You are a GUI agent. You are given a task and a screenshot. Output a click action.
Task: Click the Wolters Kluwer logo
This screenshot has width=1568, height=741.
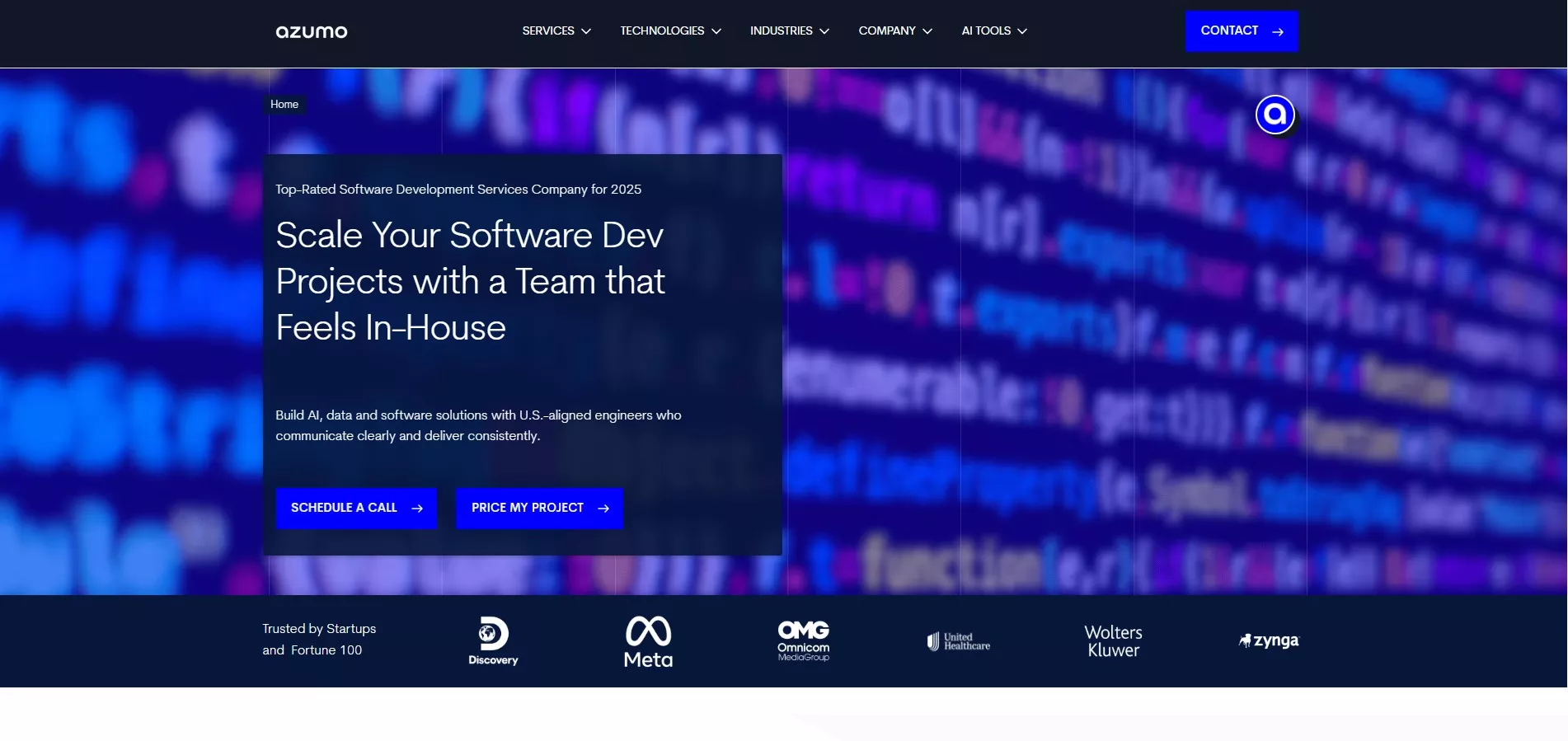[1113, 641]
